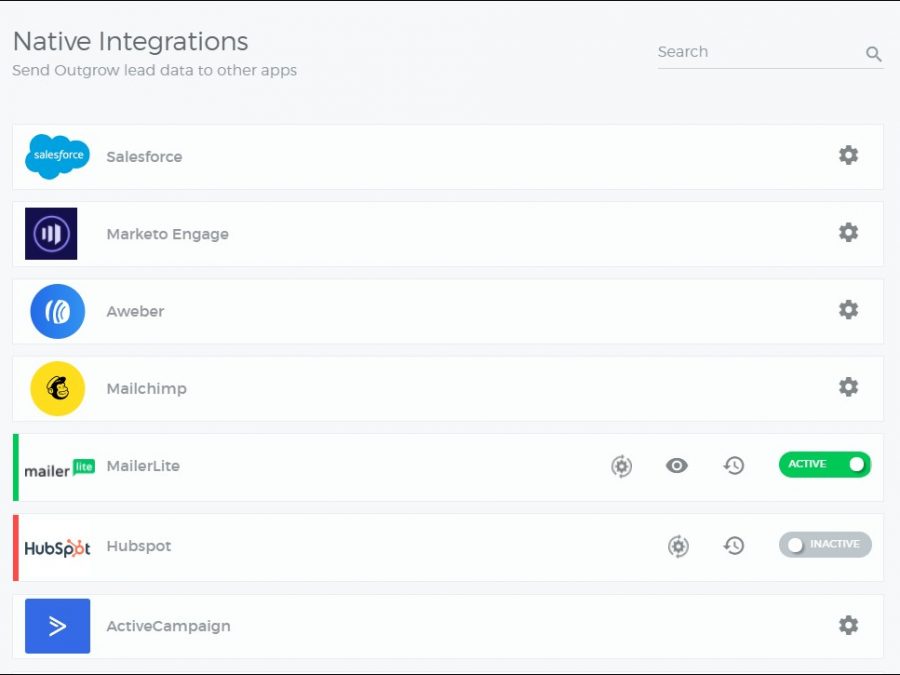Turn off the MailerLite Active toggle
Screen dimensions: 900x675
[x=825, y=464]
